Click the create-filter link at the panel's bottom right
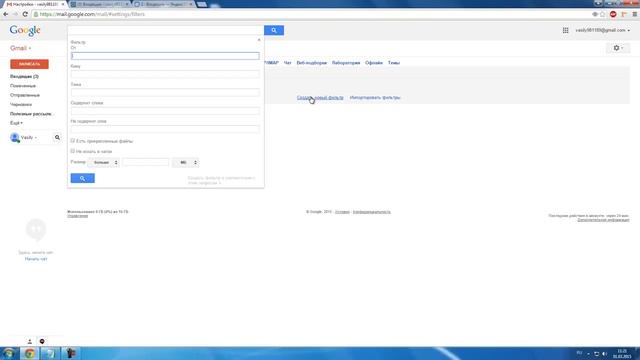 pyautogui.click(x=222, y=180)
